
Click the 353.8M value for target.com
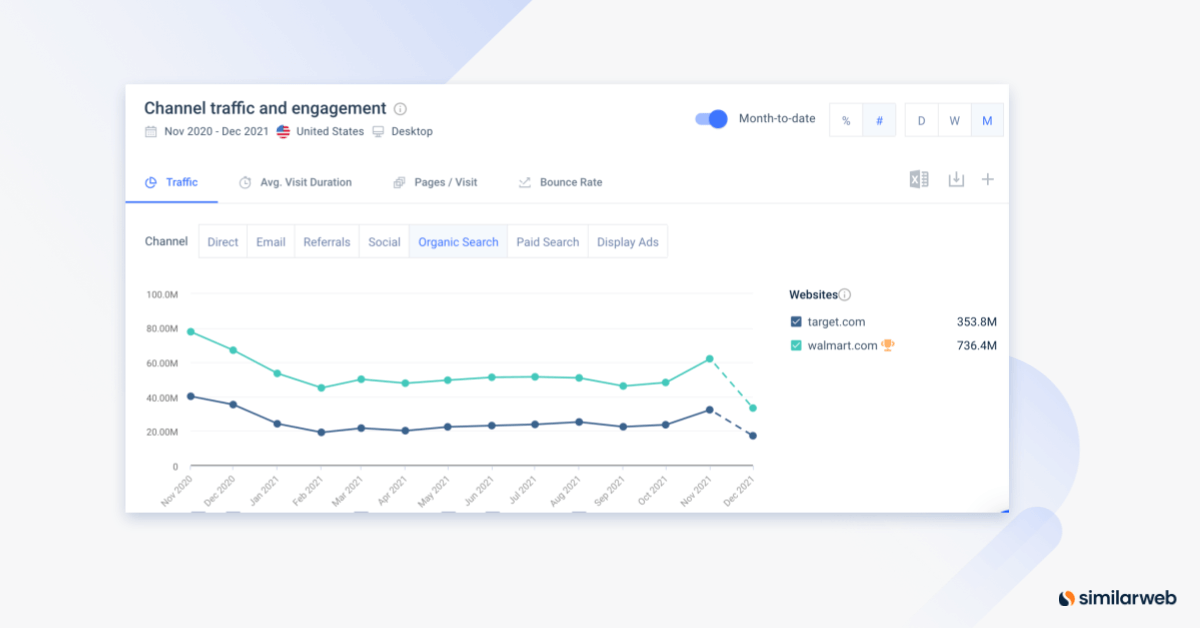976,322
